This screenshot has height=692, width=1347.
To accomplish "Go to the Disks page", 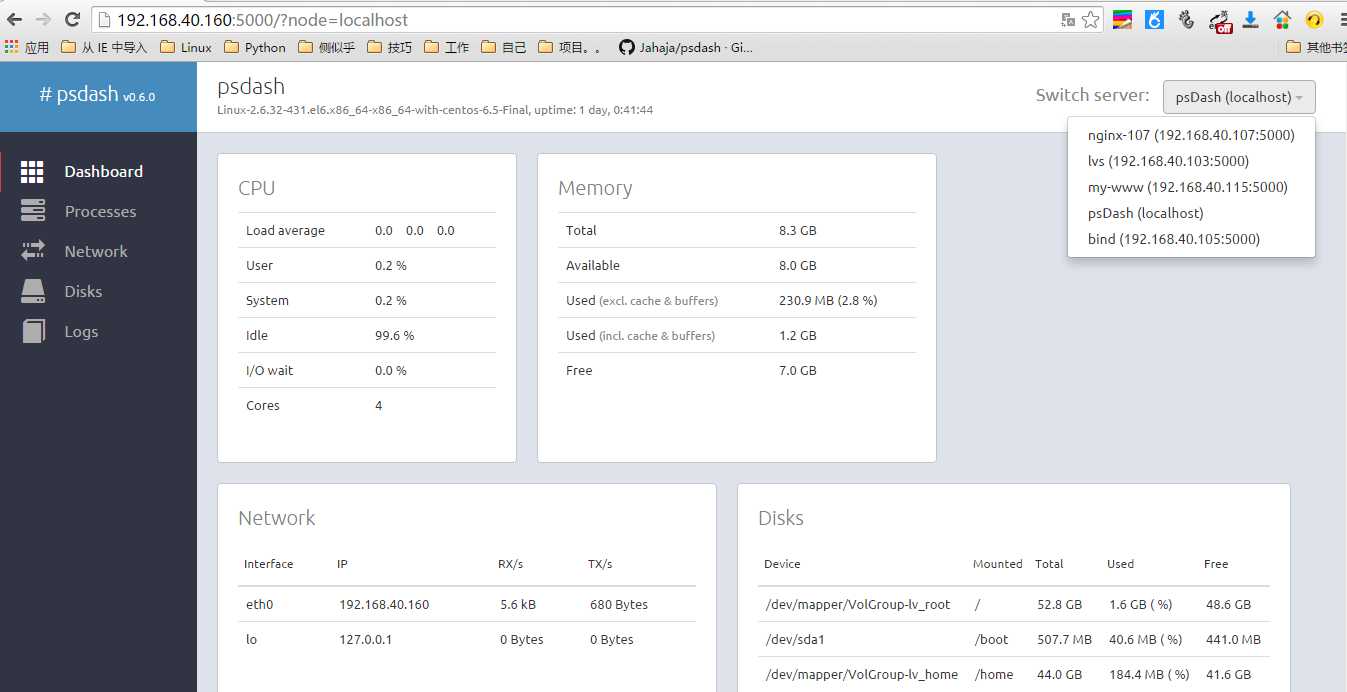I will [83, 292].
